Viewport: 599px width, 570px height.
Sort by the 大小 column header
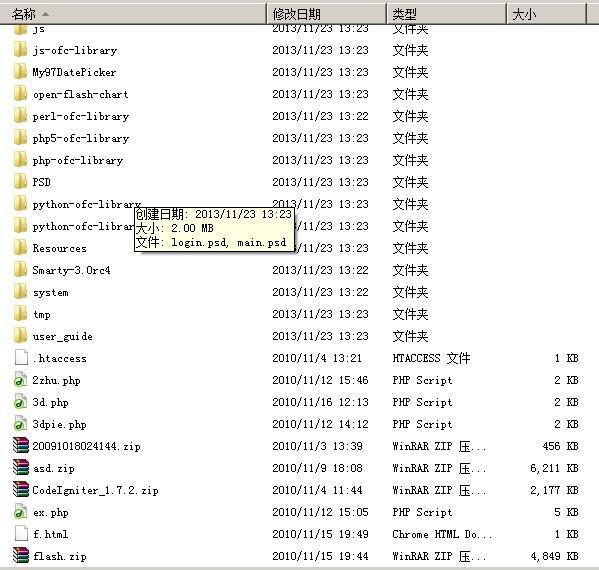pos(546,14)
